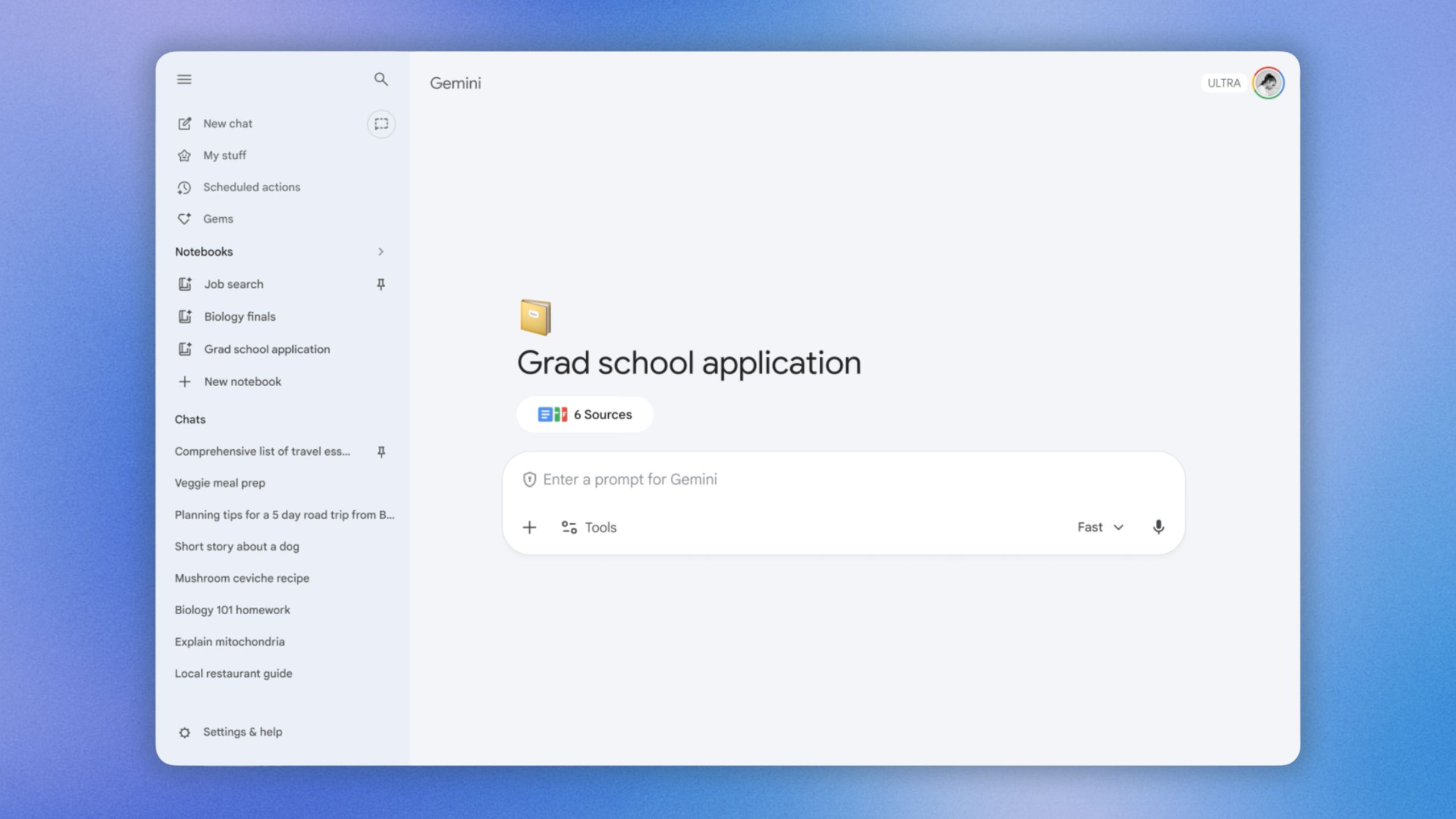Open the Tools options in prompt box

[x=589, y=527]
